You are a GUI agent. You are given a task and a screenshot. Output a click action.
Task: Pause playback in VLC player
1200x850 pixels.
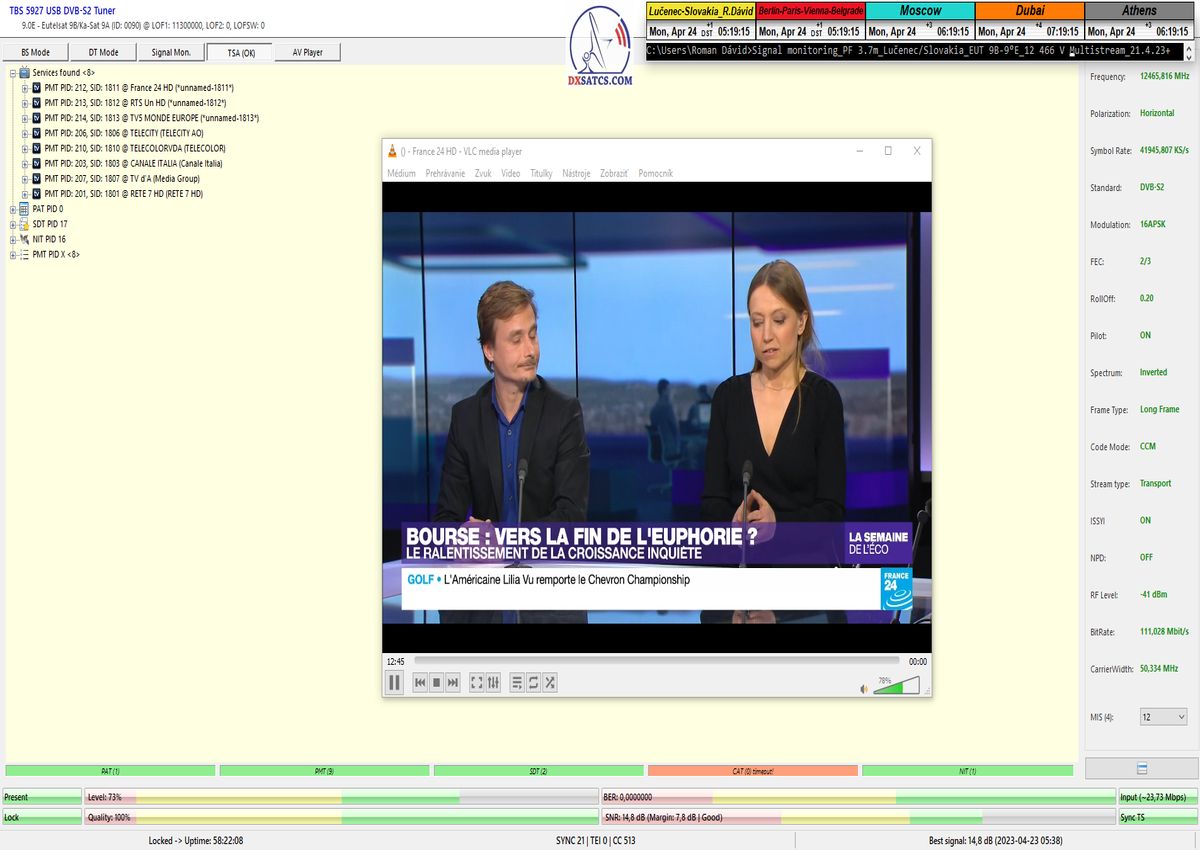click(394, 683)
